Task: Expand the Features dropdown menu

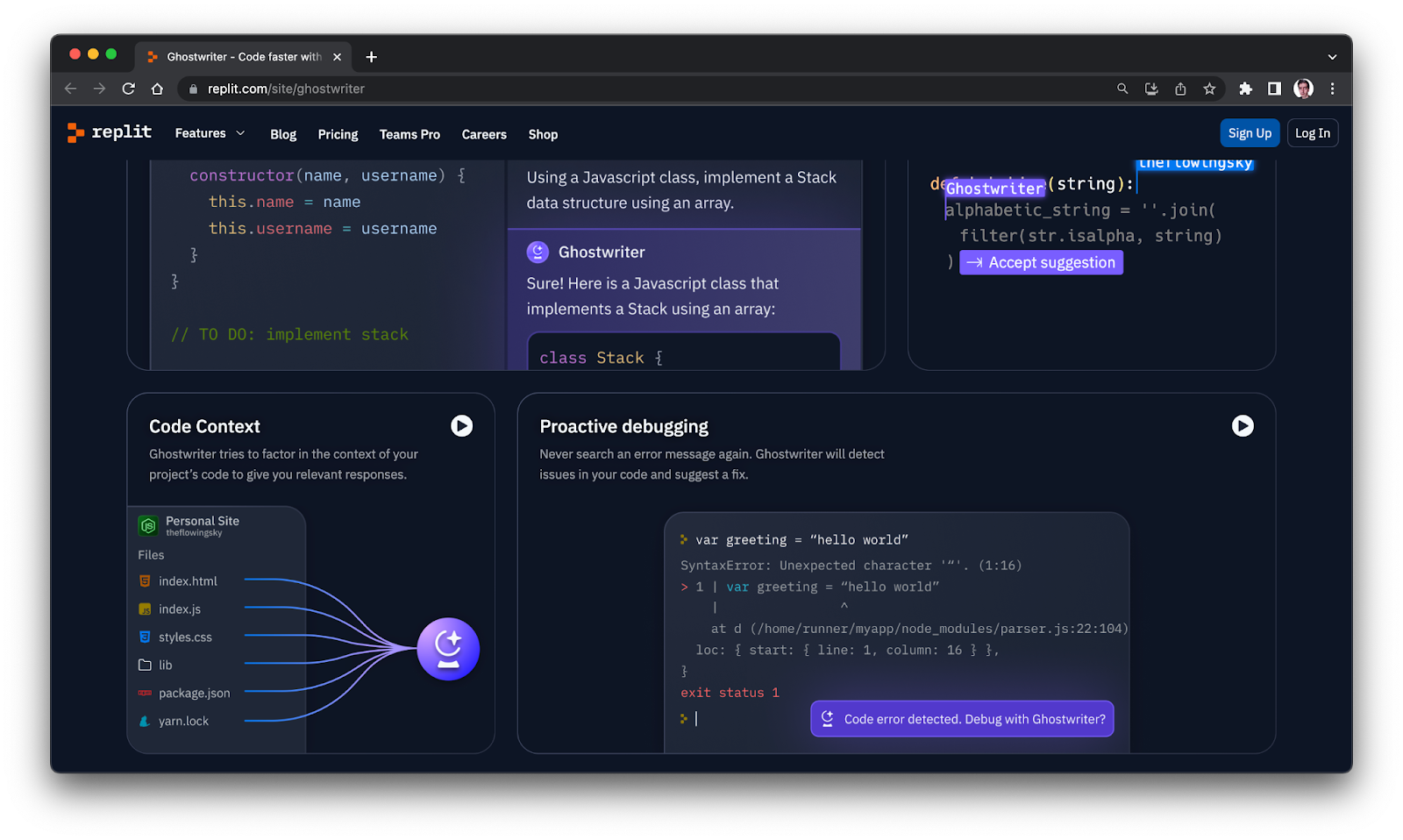Action: tap(210, 133)
